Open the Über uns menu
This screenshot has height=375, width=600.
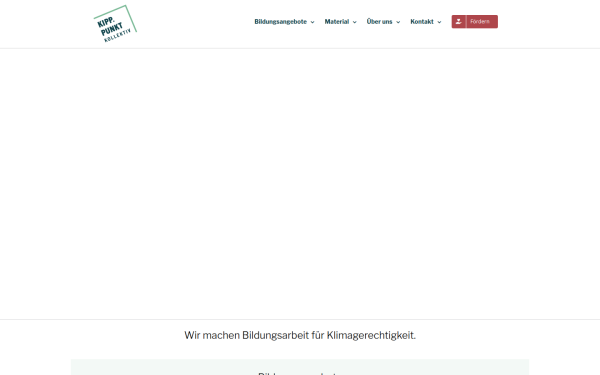point(379,22)
